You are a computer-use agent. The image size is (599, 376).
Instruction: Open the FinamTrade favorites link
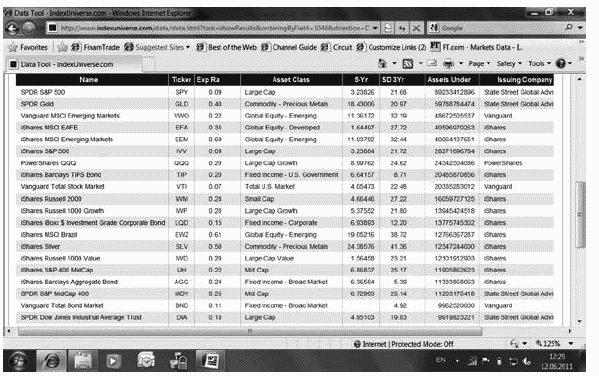pyautogui.click(x=96, y=47)
